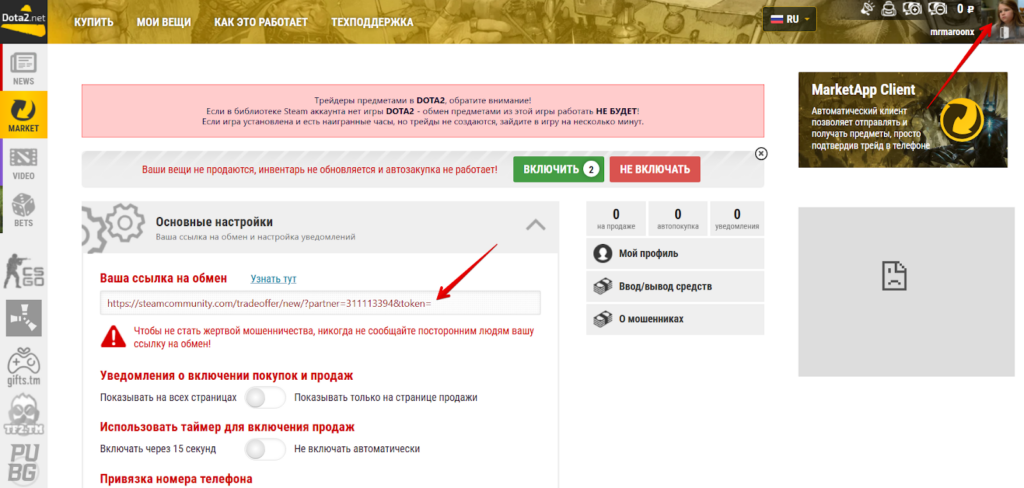Viewport: 1024px width, 488px height.
Task: Close the sales warning banner
Action: tap(761, 154)
